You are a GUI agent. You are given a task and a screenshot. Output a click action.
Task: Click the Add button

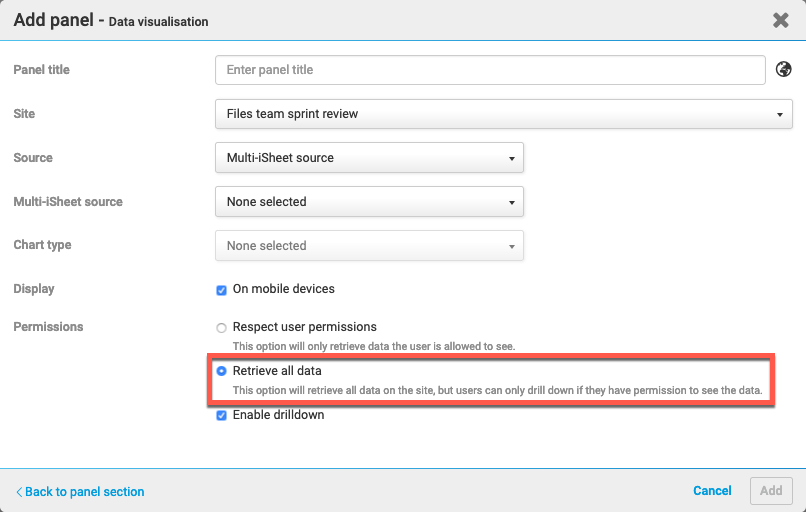tap(771, 491)
